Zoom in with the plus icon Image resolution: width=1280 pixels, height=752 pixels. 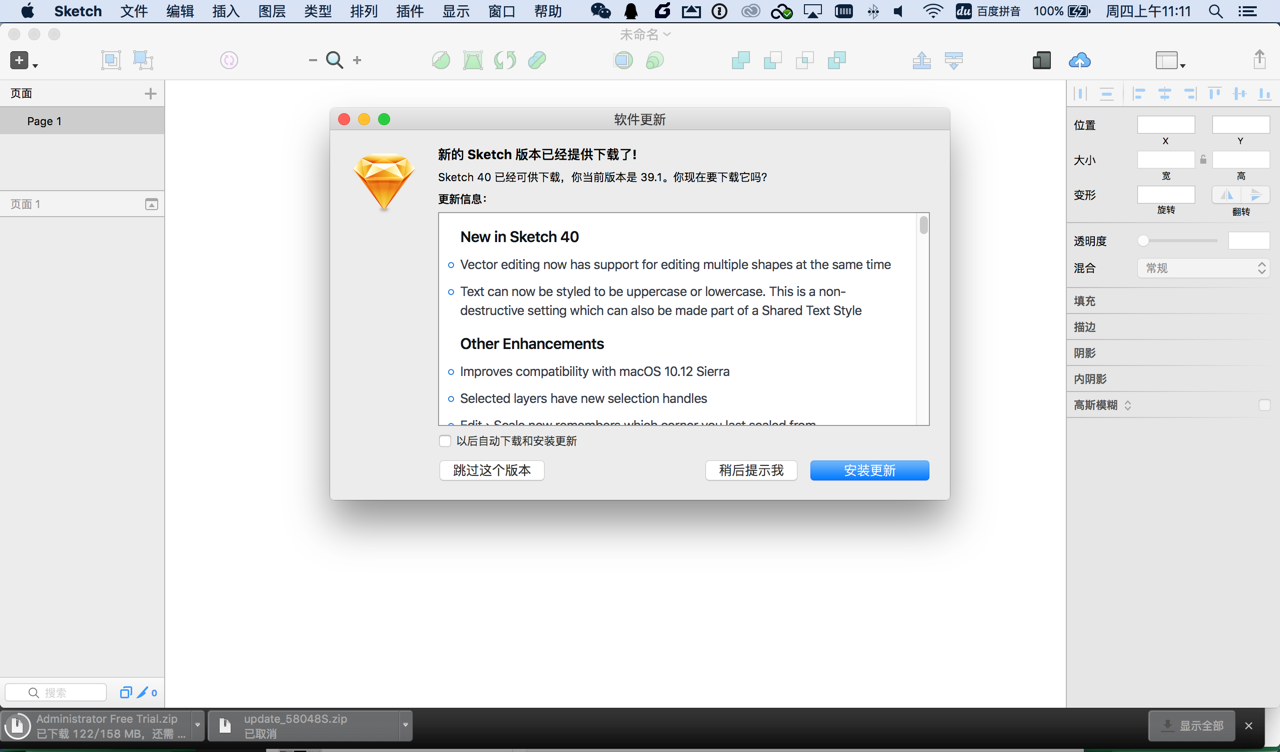click(x=357, y=61)
